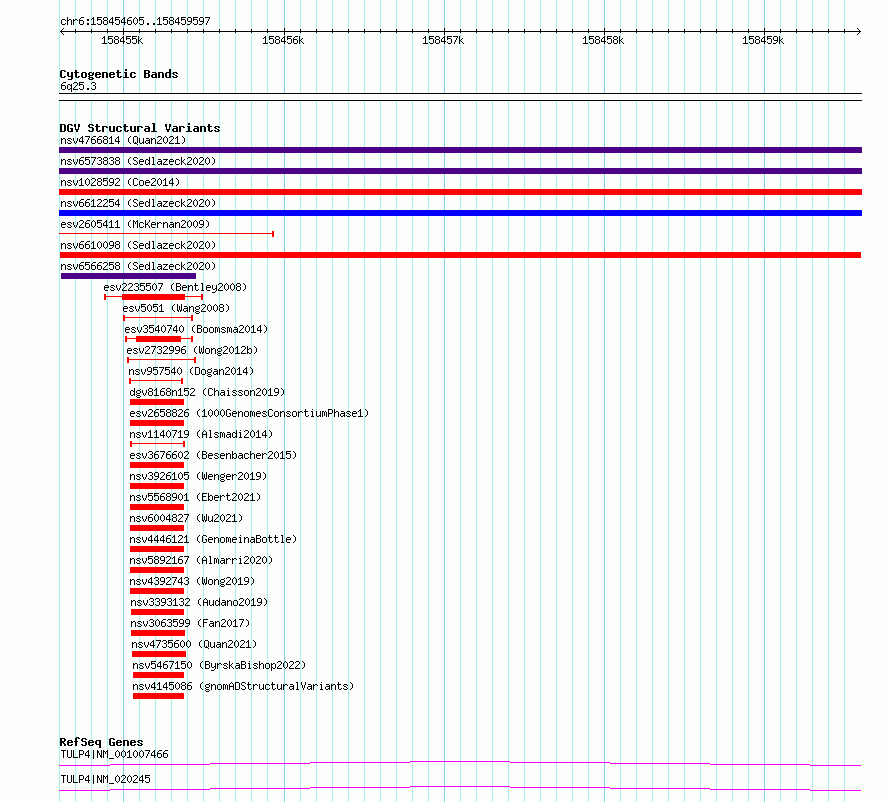Select nsv4392743 (Wong2019) label
Image resolution: width=890 pixels, height=802 pixels.
[192, 581]
